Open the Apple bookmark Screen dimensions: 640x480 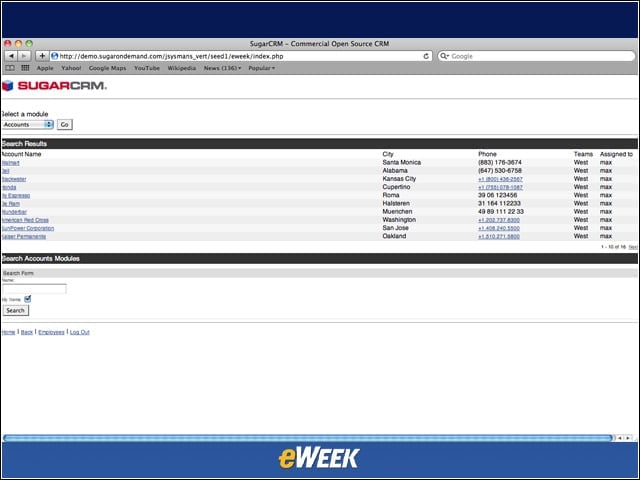(x=45, y=68)
